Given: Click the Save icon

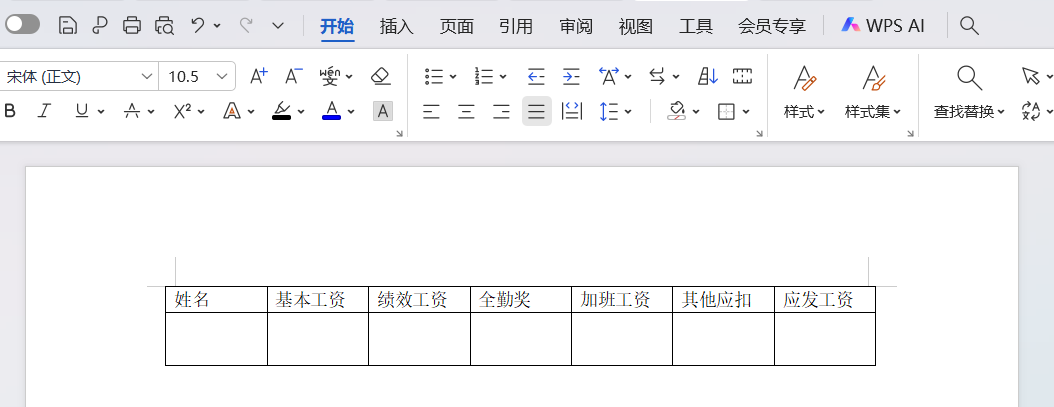Looking at the screenshot, I should coord(67,26).
